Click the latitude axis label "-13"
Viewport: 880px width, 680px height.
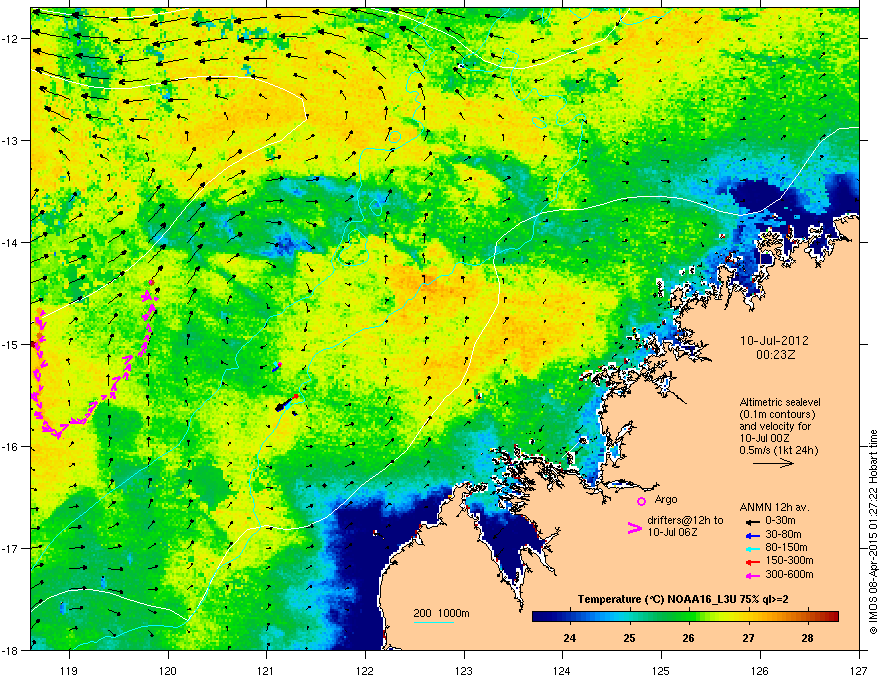click(x=11, y=140)
